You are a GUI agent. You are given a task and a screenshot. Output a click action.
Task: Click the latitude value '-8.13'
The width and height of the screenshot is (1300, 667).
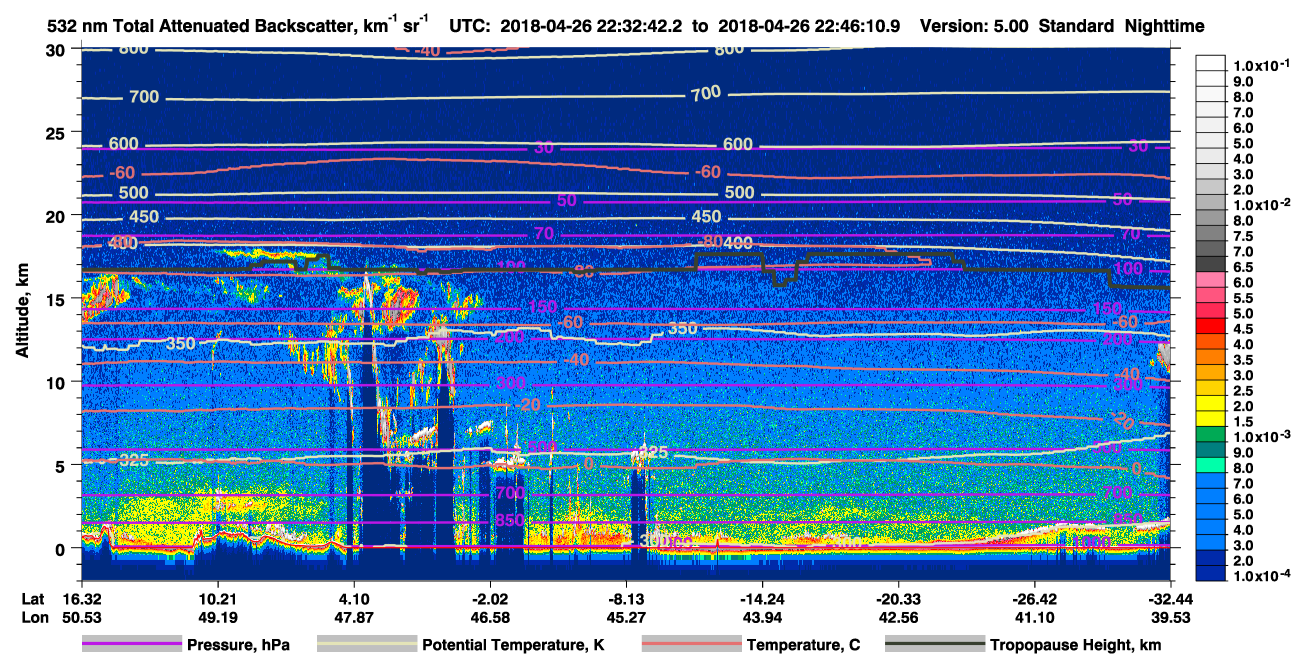coord(626,599)
